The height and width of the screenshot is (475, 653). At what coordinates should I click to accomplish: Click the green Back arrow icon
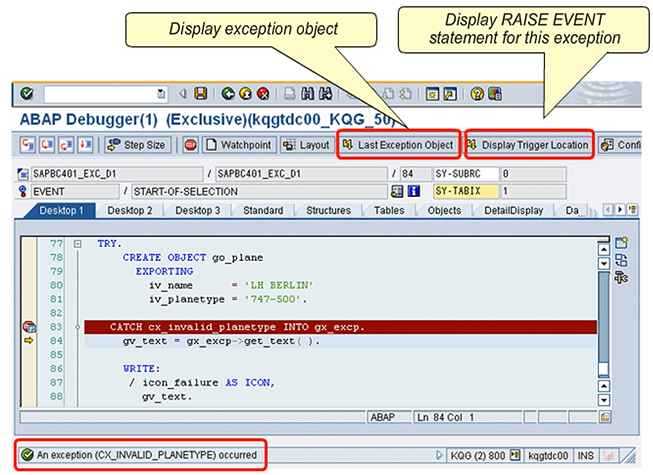coord(228,94)
